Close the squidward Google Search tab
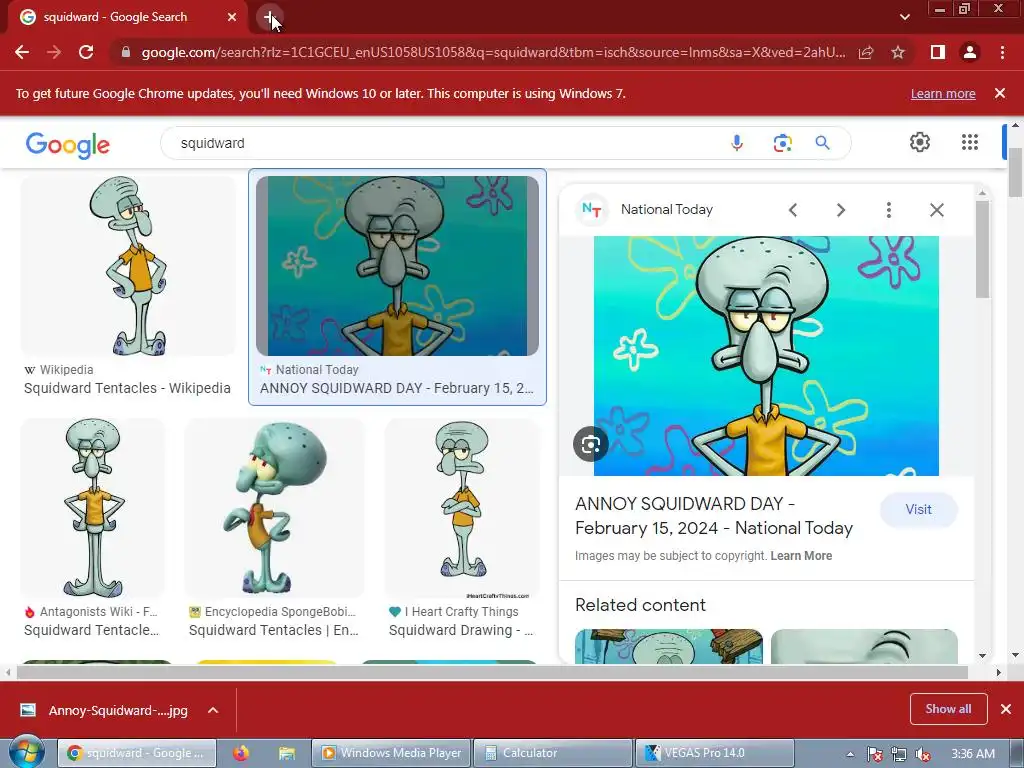The width and height of the screenshot is (1024, 768). pyautogui.click(x=232, y=17)
